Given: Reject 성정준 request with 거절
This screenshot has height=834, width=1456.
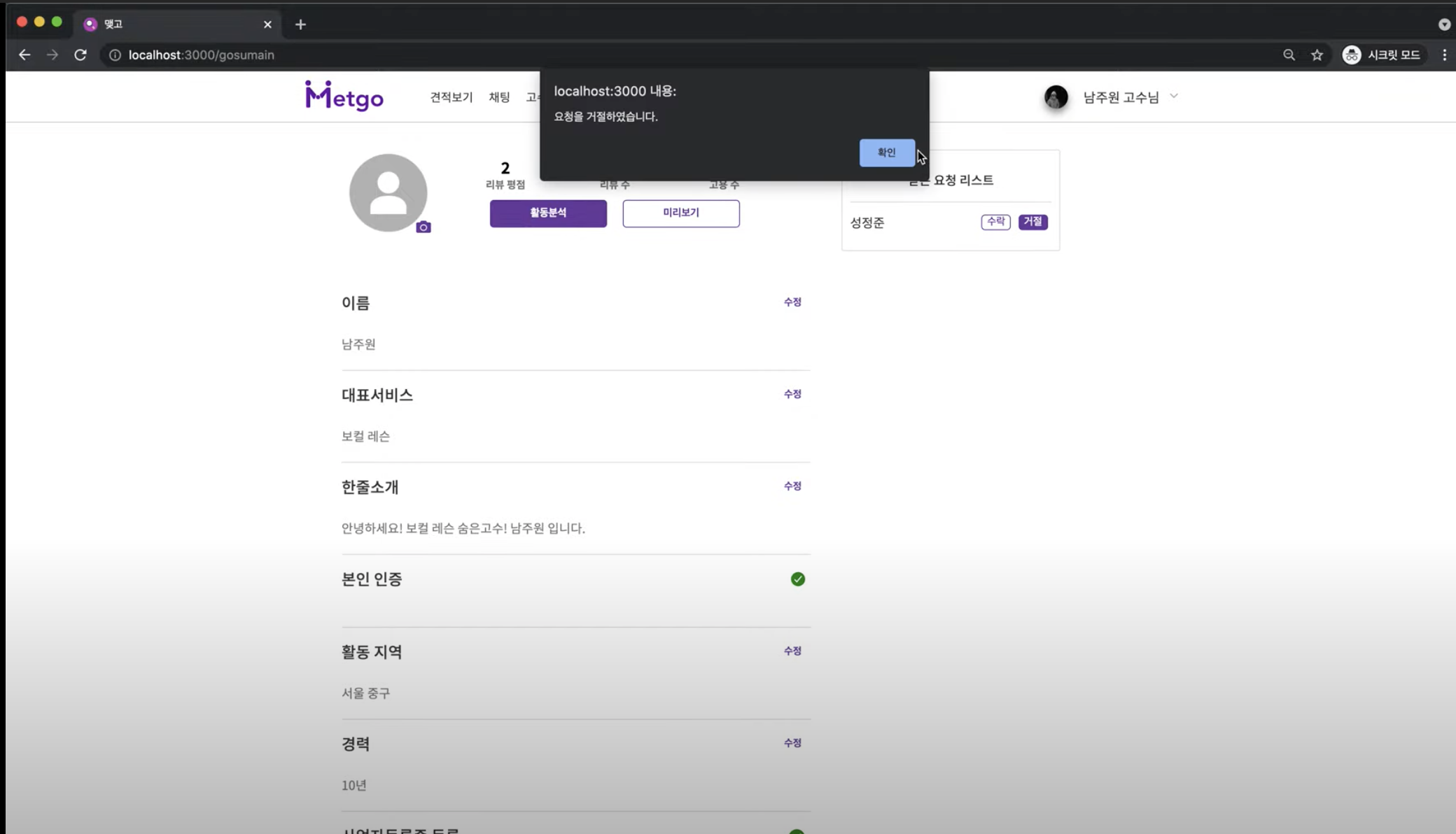Looking at the screenshot, I should 1032,222.
